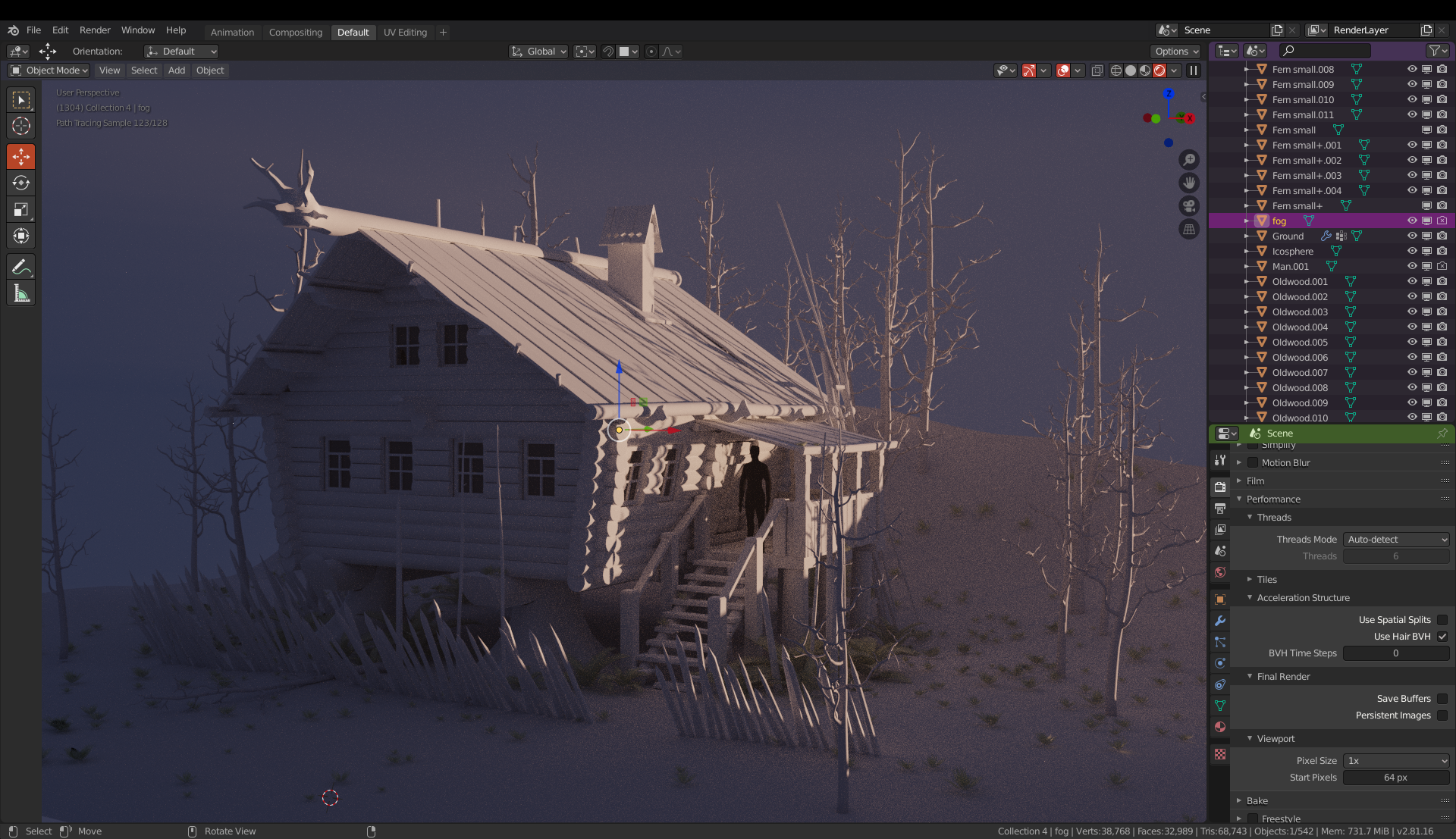The height and width of the screenshot is (839, 1456).
Task: Select the Scale tool in toolbar
Action: pos(21,209)
